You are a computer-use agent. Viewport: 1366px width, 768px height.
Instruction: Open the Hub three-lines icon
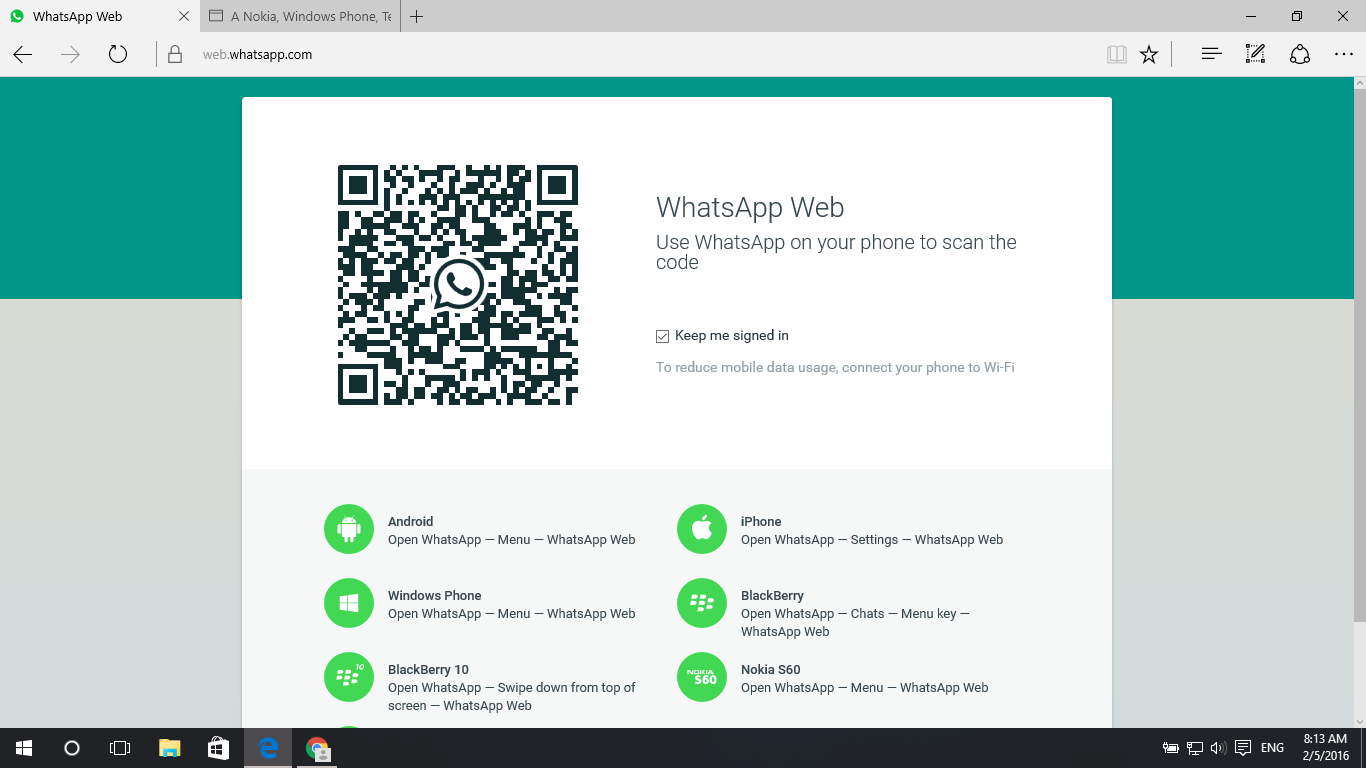coord(1211,55)
